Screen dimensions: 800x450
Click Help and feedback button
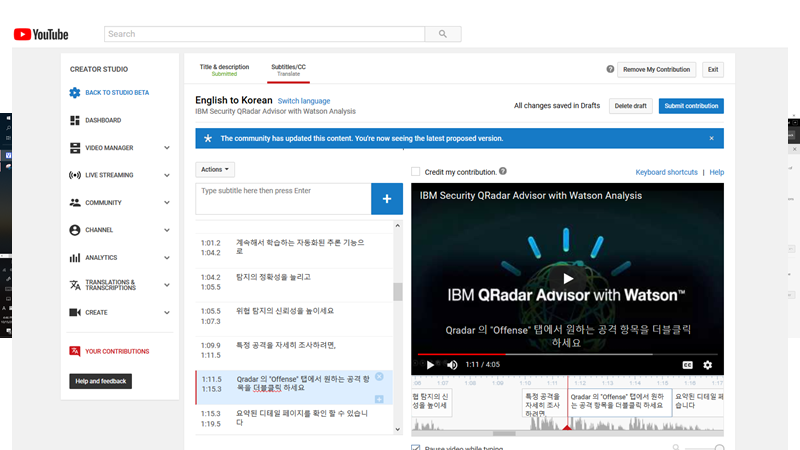pyautogui.click(x=101, y=381)
